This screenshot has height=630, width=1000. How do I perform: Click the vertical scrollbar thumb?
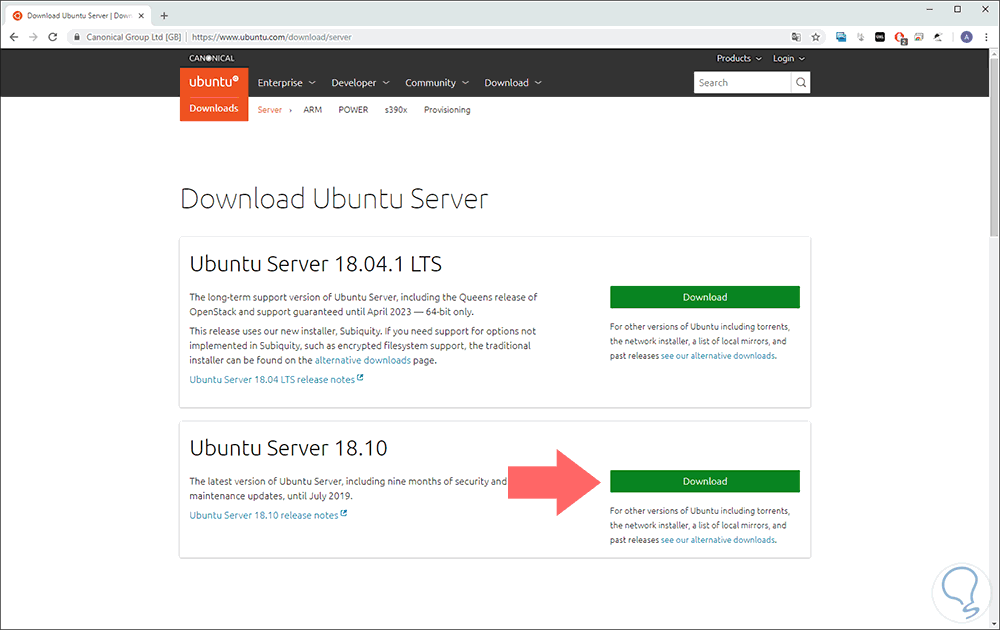click(994, 148)
